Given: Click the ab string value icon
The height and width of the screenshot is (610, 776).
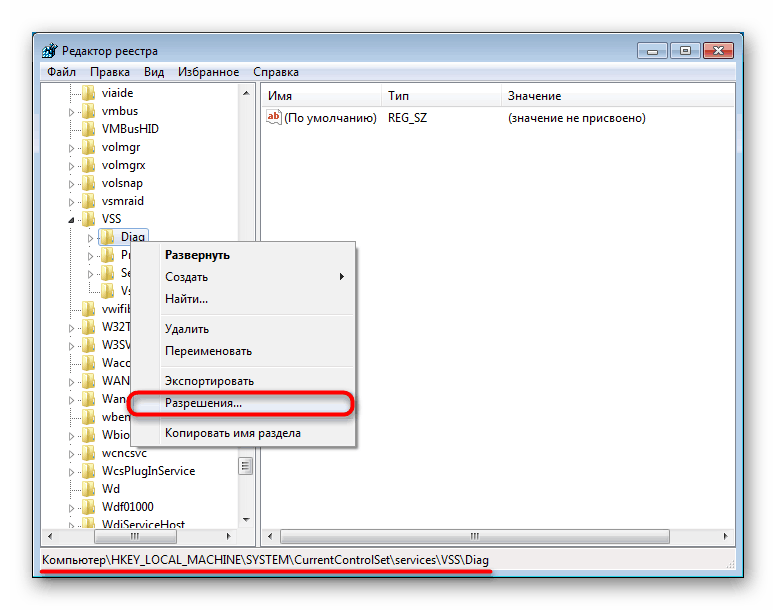Looking at the screenshot, I should click(x=274, y=118).
